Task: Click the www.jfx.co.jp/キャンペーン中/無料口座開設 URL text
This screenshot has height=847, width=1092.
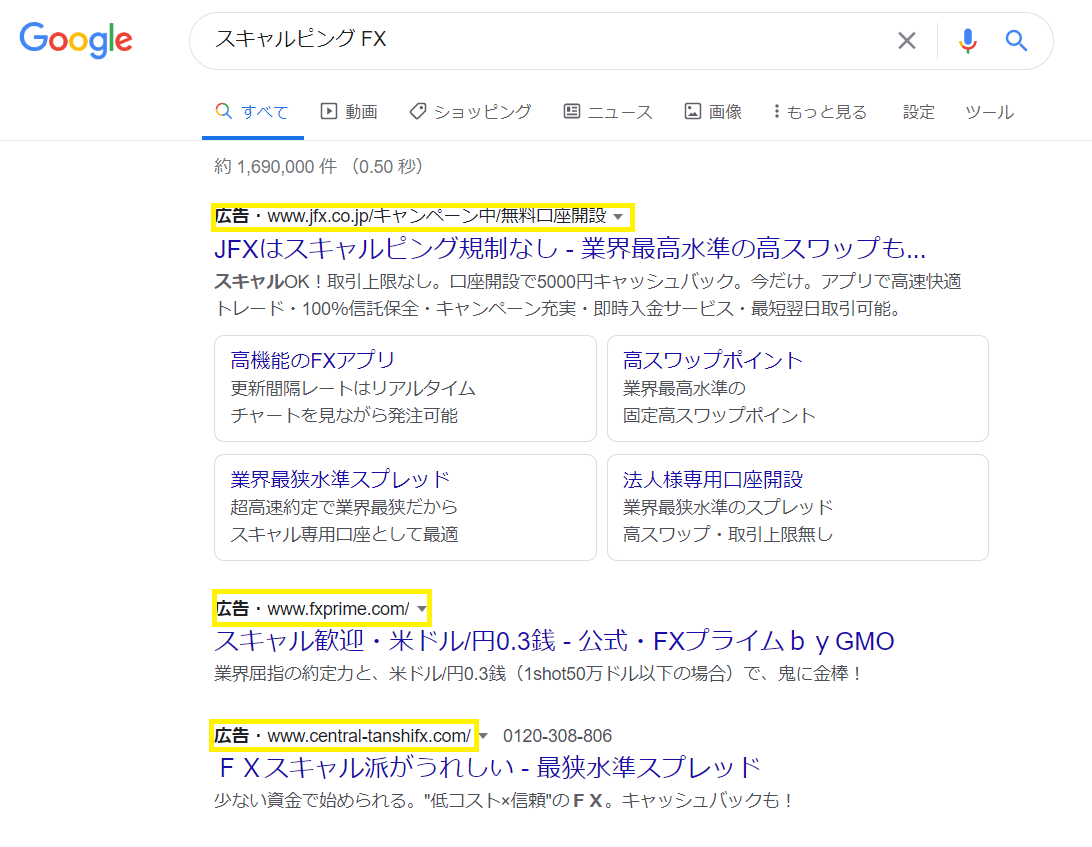Action: point(437,217)
